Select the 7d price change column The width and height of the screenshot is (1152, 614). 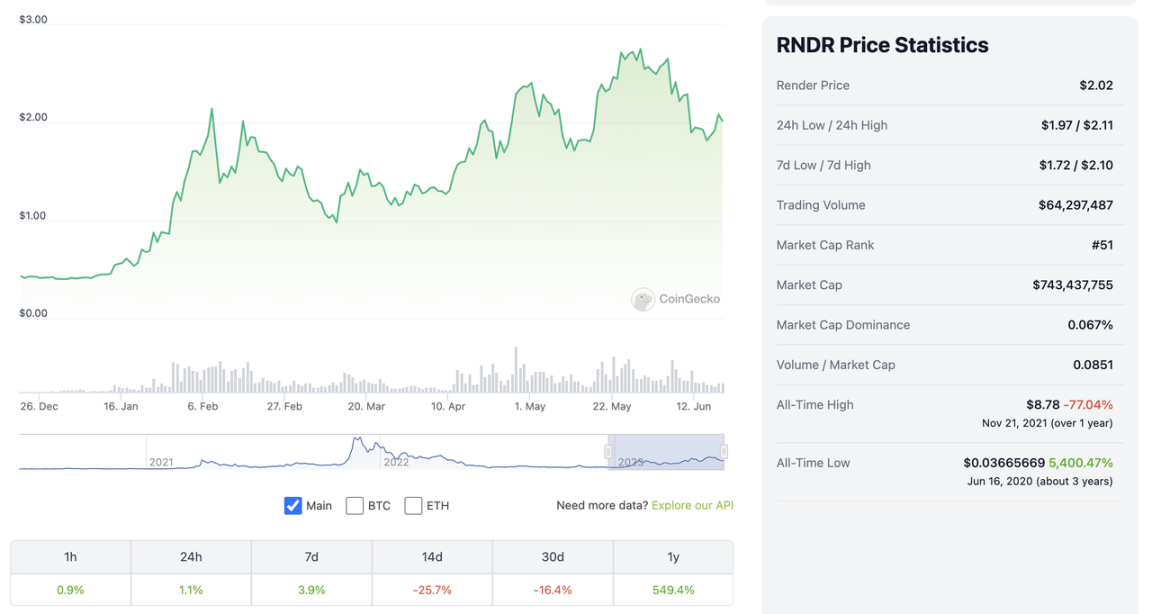tap(311, 557)
